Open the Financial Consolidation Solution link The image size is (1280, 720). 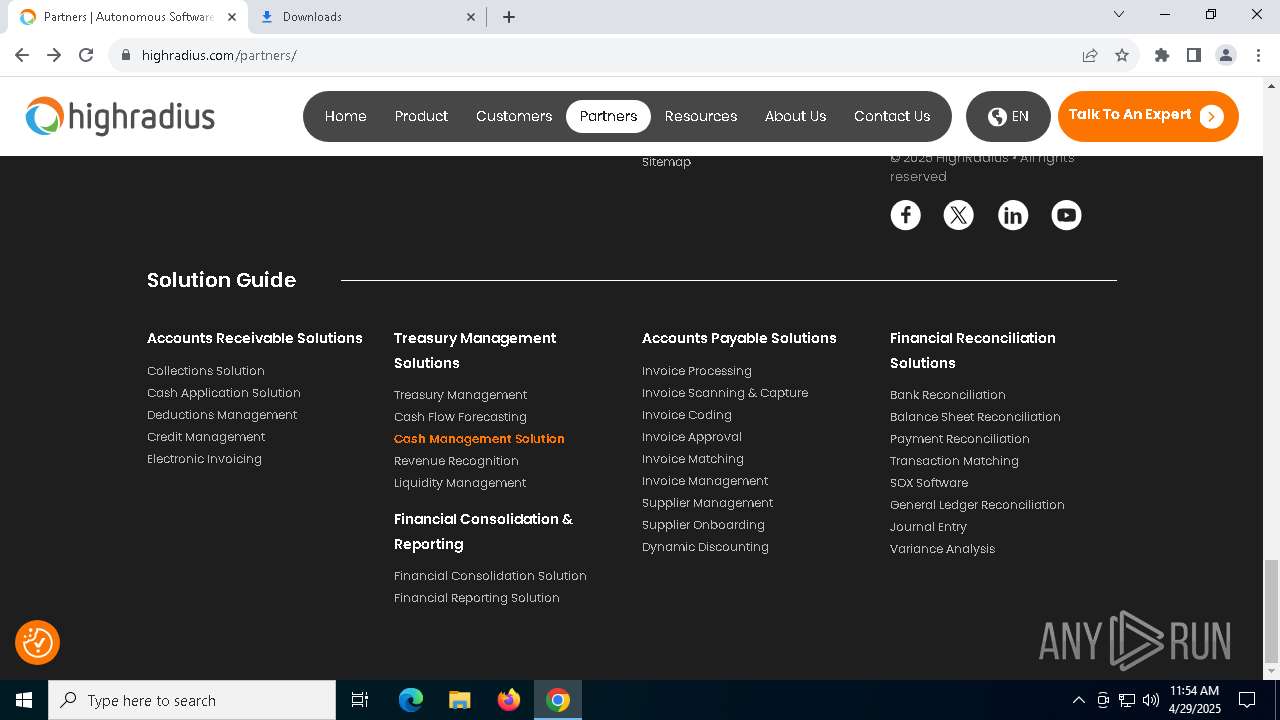[x=490, y=576]
